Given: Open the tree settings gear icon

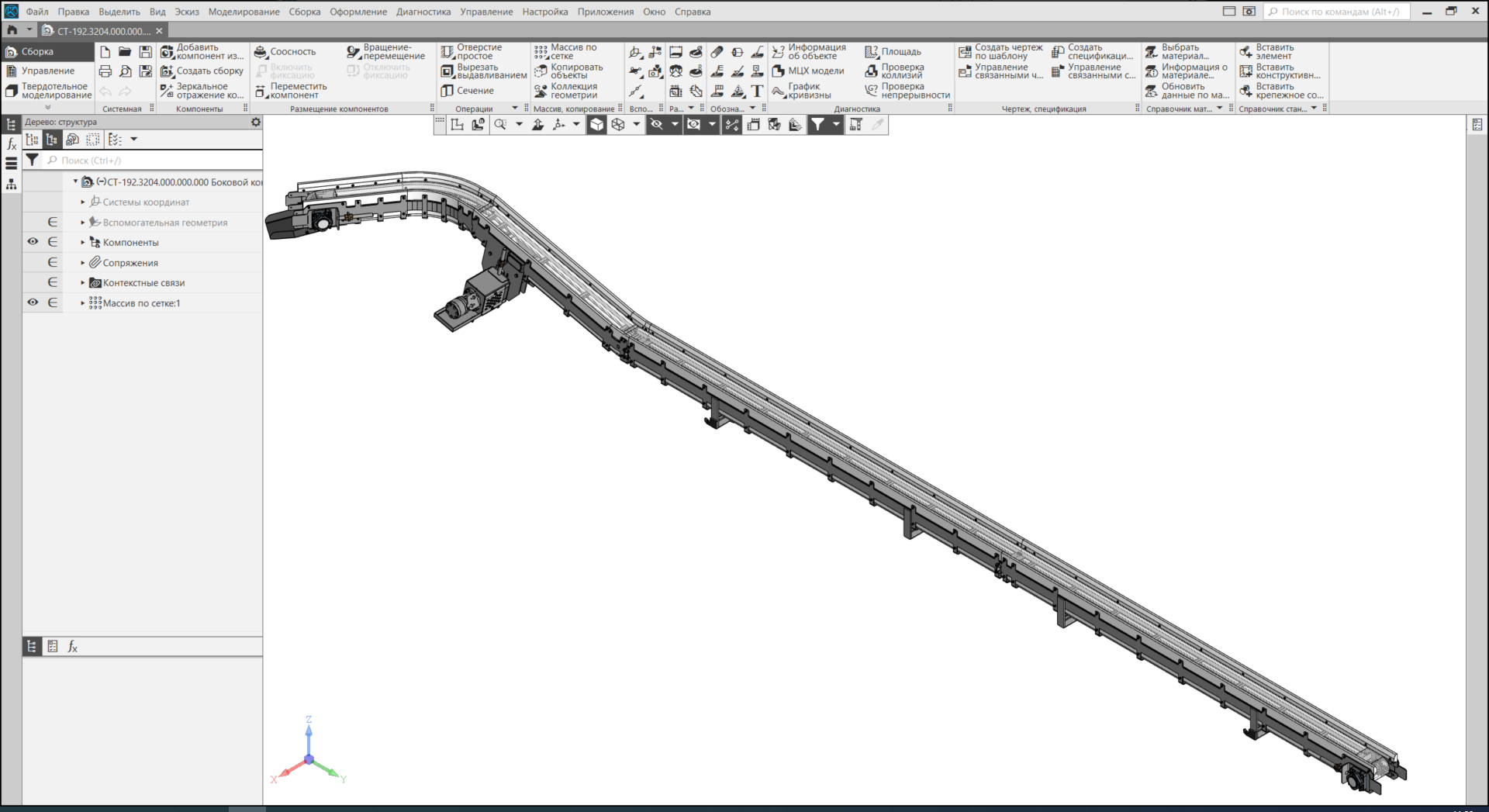Looking at the screenshot, I should (256, 122).
